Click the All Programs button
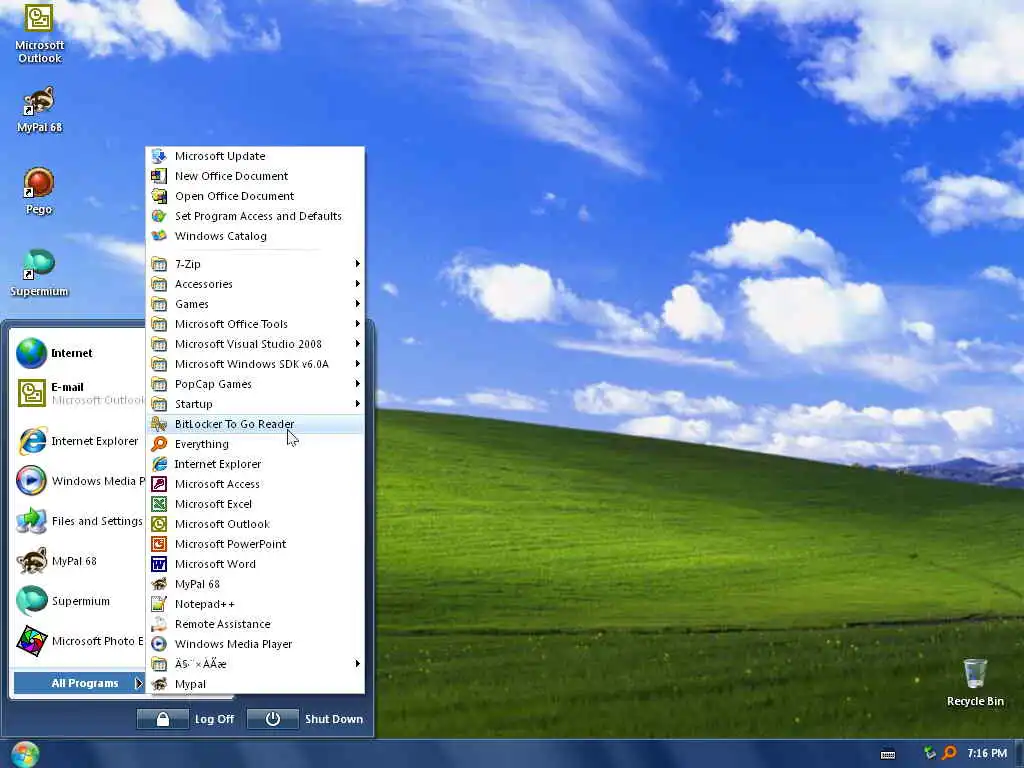This screenshot has width=1024, height=768. pyautogui.click(x=79, y=683)
